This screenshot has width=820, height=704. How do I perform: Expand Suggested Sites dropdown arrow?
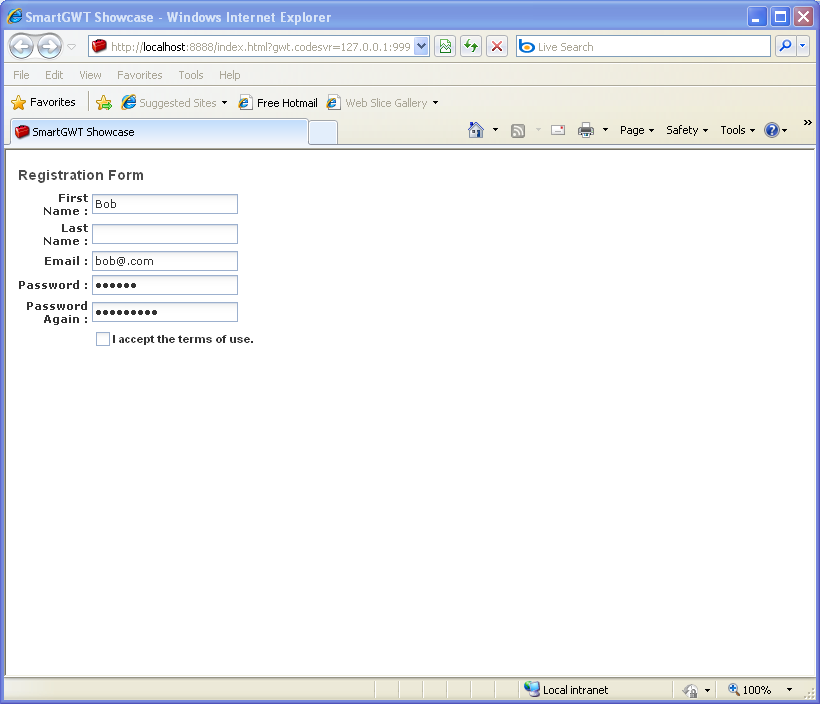(x=224, y=103)
